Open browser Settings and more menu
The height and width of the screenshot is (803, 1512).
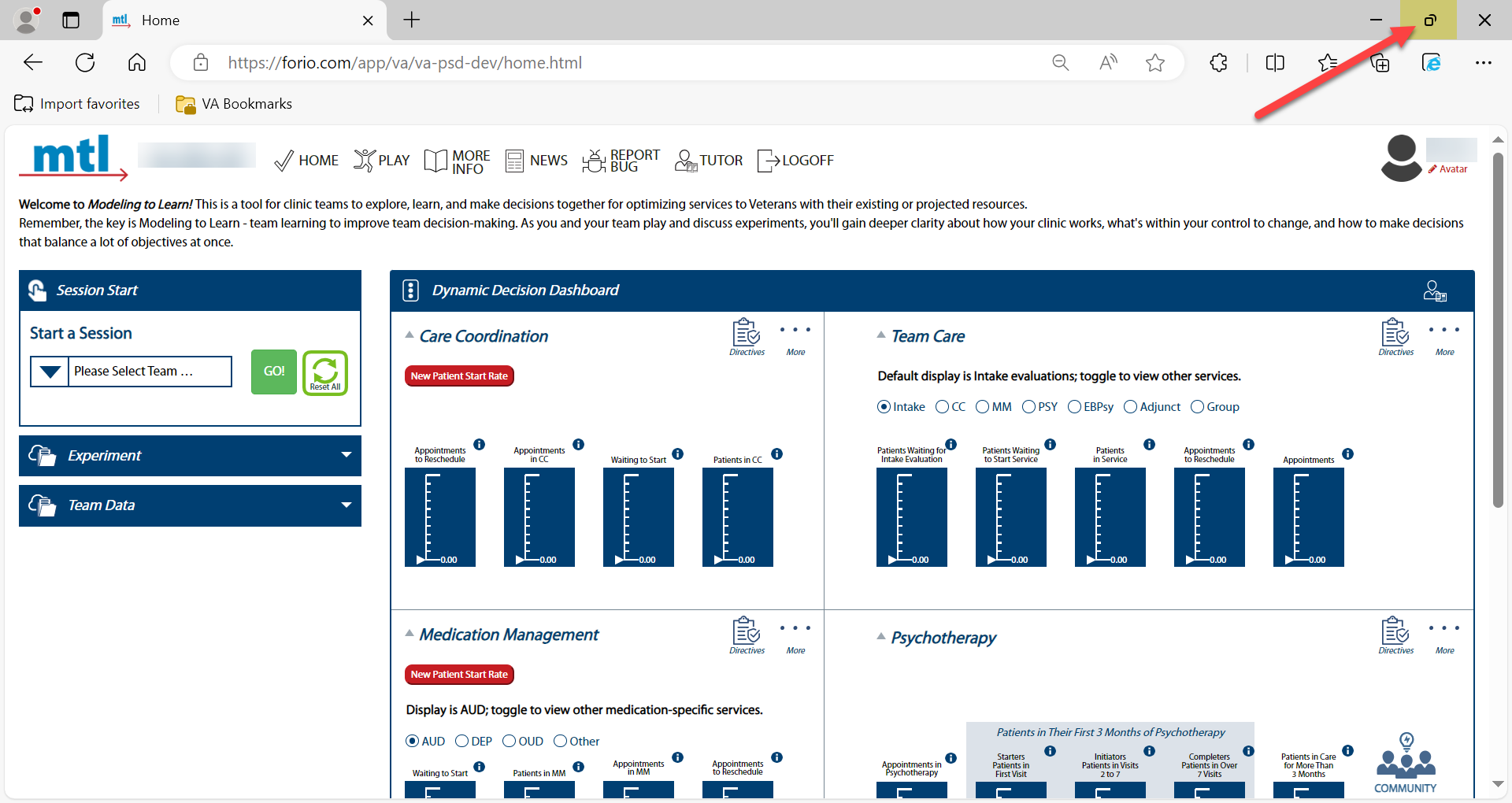click(x=1484, y=63)
